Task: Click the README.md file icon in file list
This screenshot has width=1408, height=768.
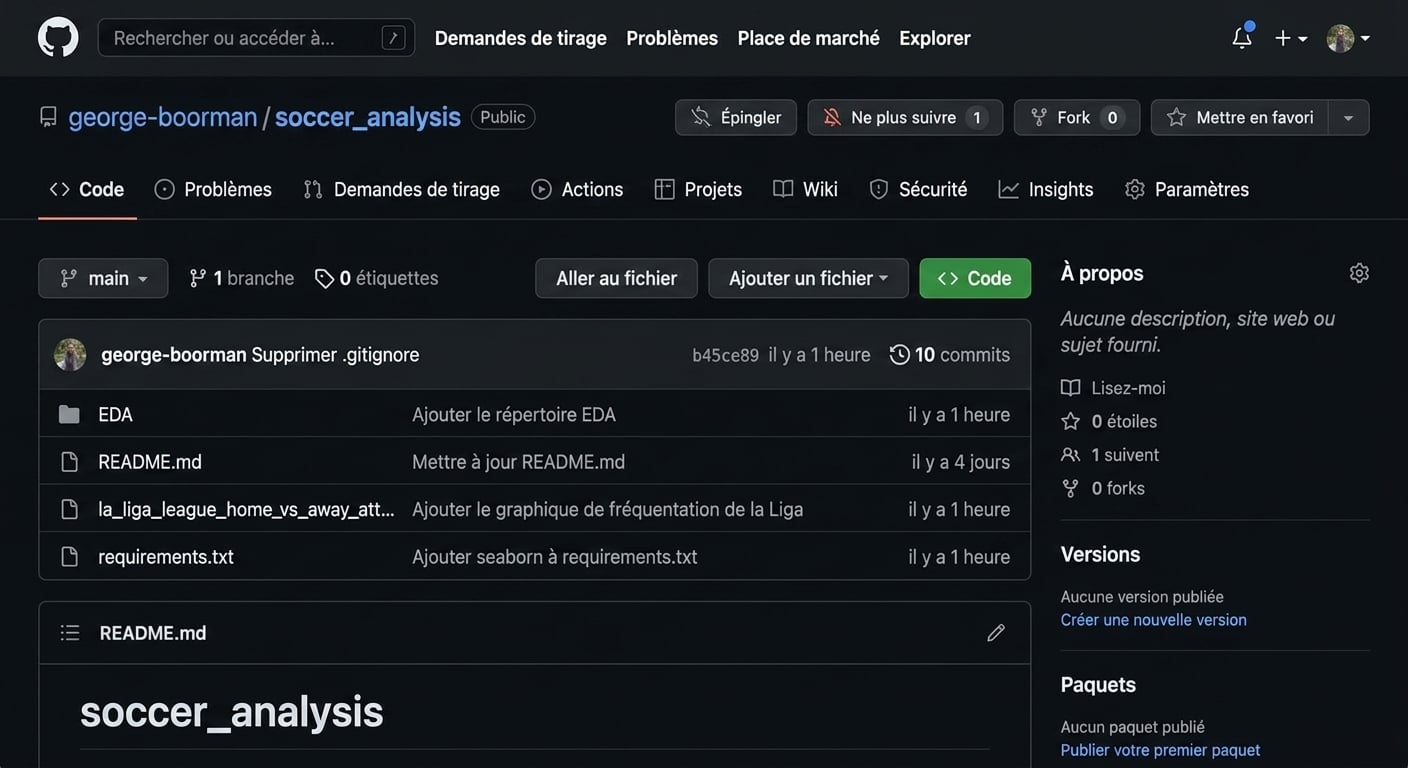Action: pyautogui.click(x=69, y=462)
